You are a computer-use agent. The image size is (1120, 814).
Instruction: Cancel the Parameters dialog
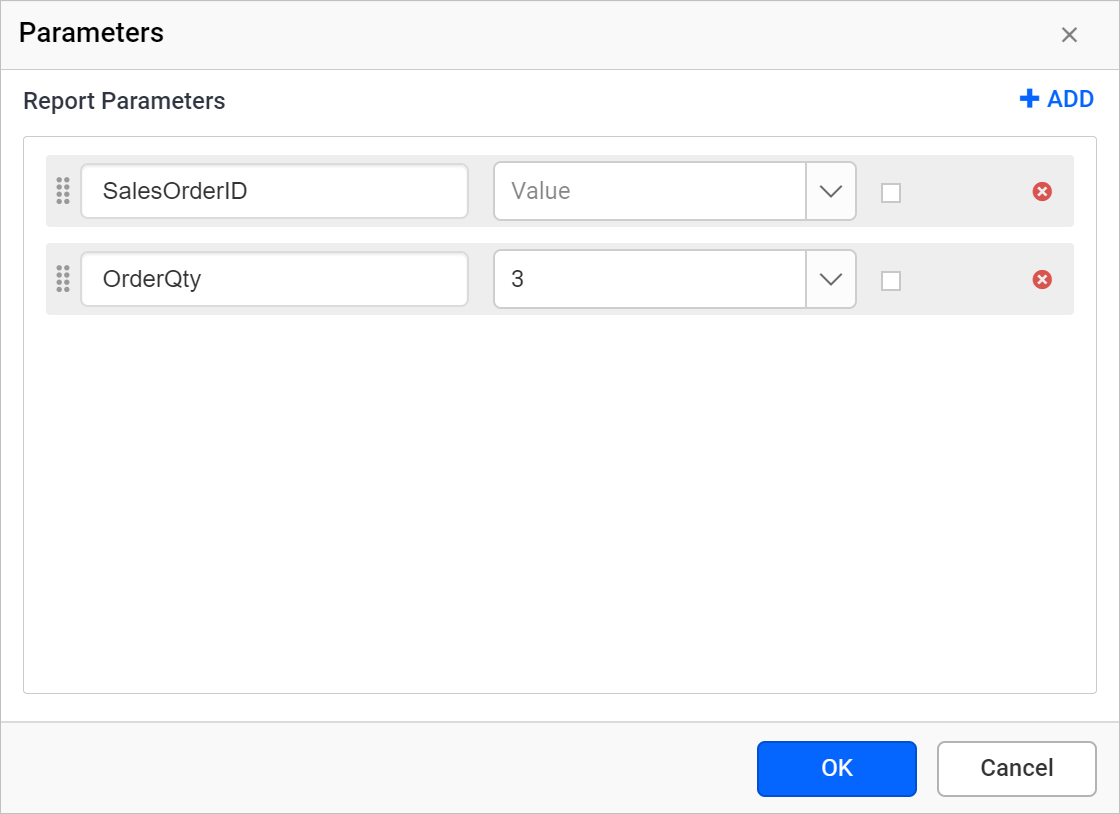(x=1016, y=768)
